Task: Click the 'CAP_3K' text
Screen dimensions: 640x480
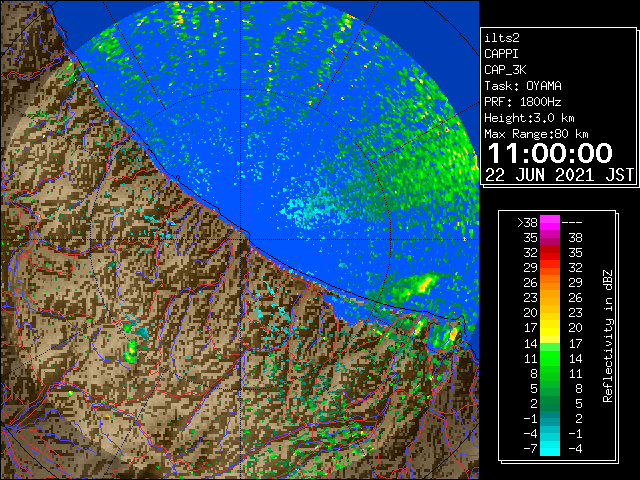Action: tap(505, 70)
